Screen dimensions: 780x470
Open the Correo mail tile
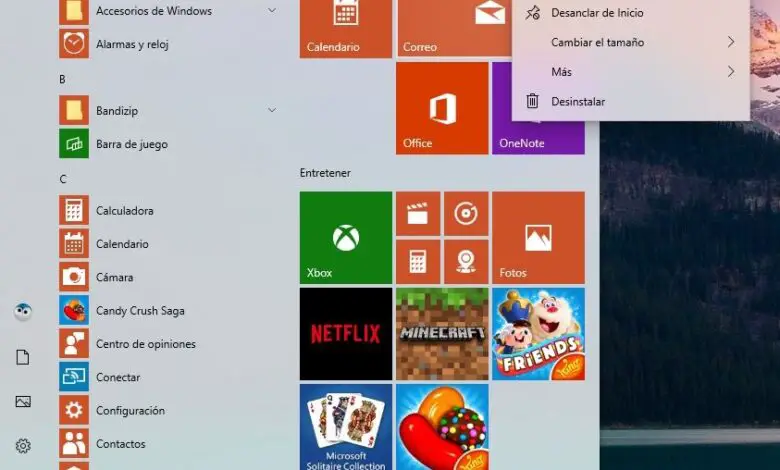click(454, 28)
